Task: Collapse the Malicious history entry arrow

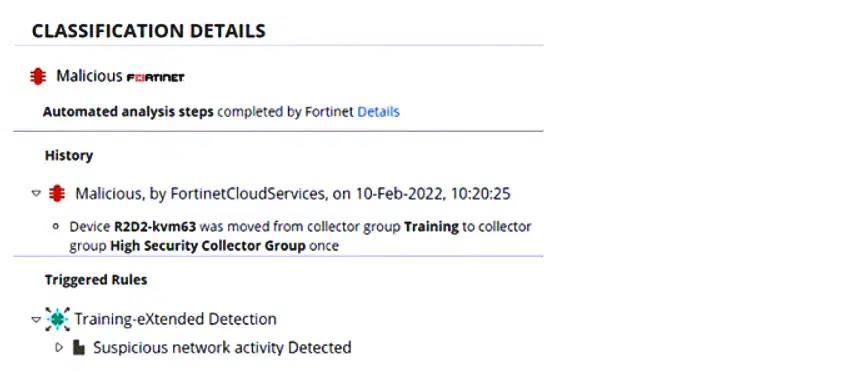Action: coord(36,193)
